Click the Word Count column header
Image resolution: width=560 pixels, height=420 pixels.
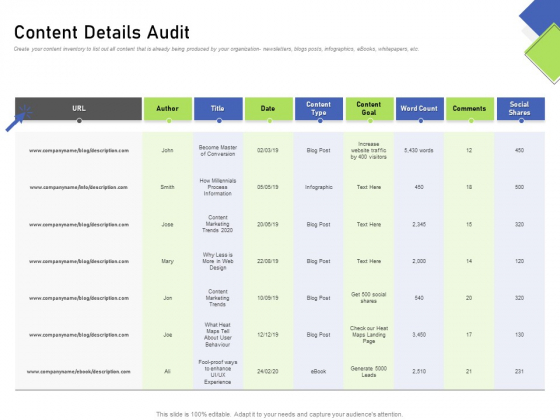[420, 108]
